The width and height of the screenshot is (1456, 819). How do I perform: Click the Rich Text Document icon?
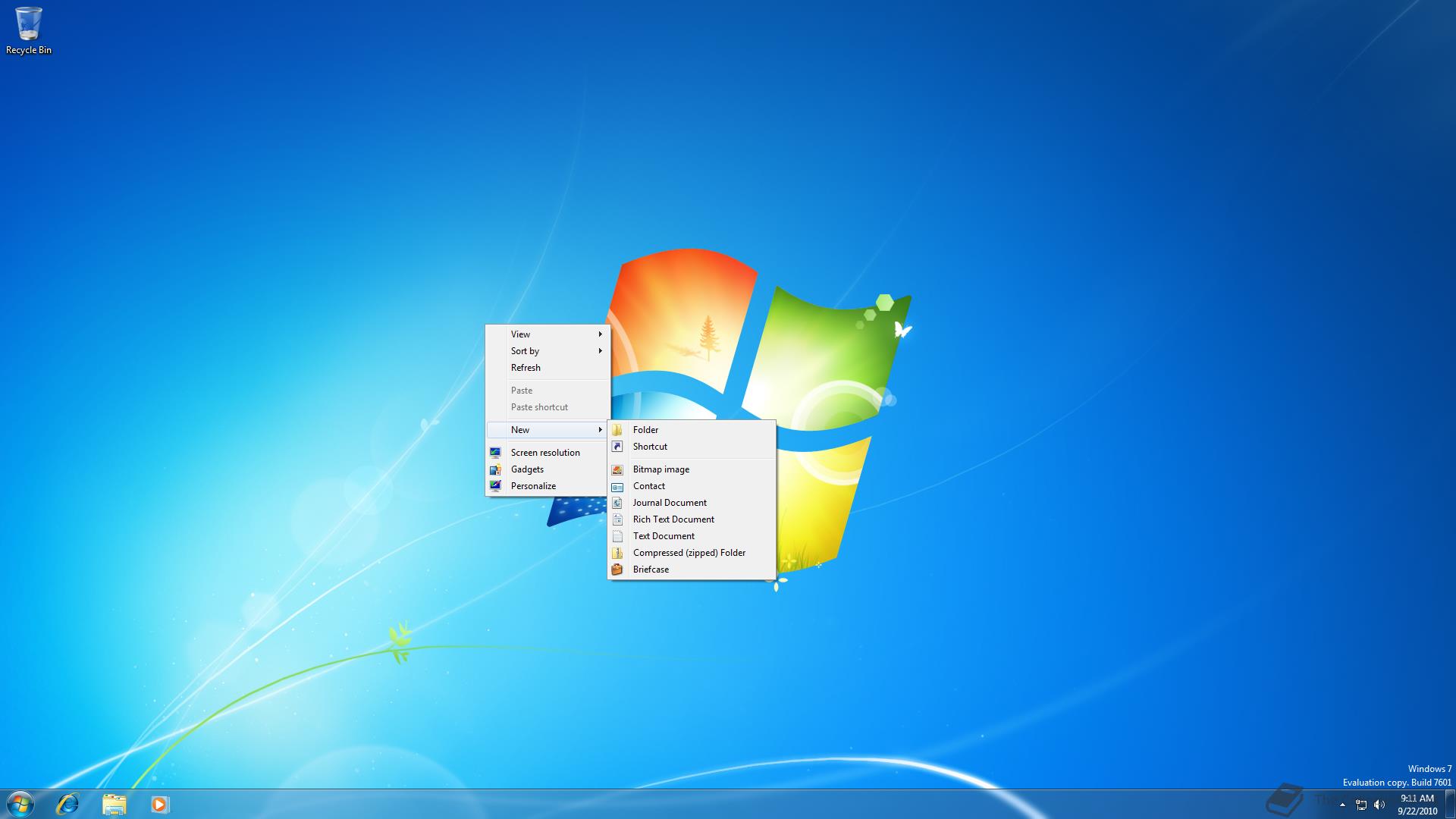pos(617,519)
